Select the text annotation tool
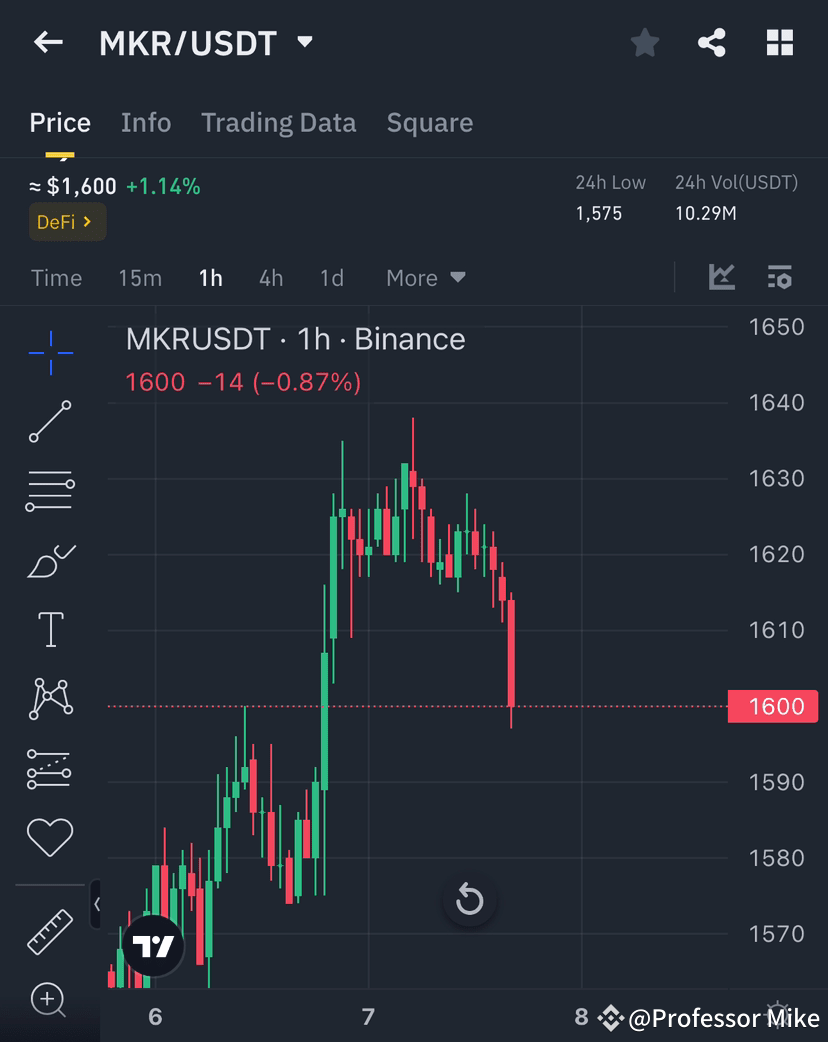This screenshot has height=1042, width=828. point(50,629)
